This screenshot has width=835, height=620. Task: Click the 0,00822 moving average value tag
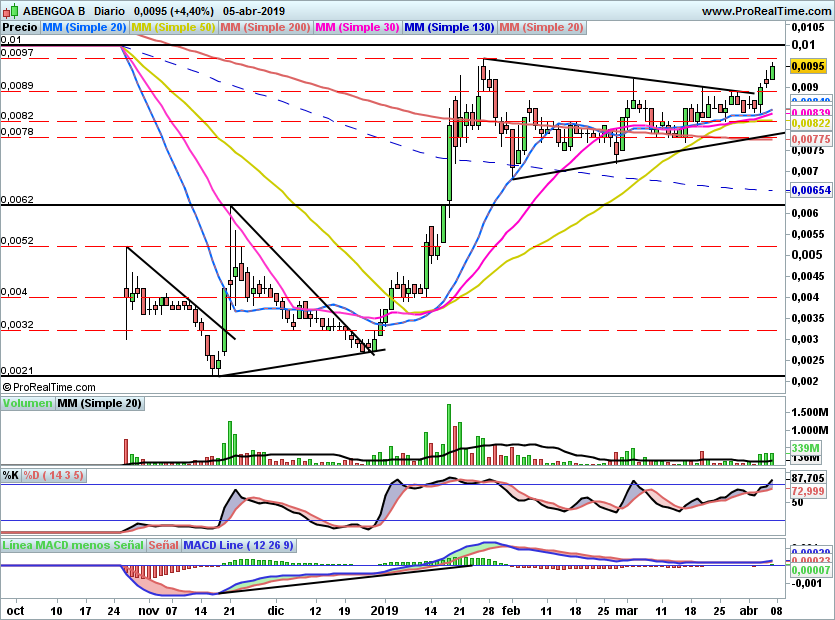point(811,124)
